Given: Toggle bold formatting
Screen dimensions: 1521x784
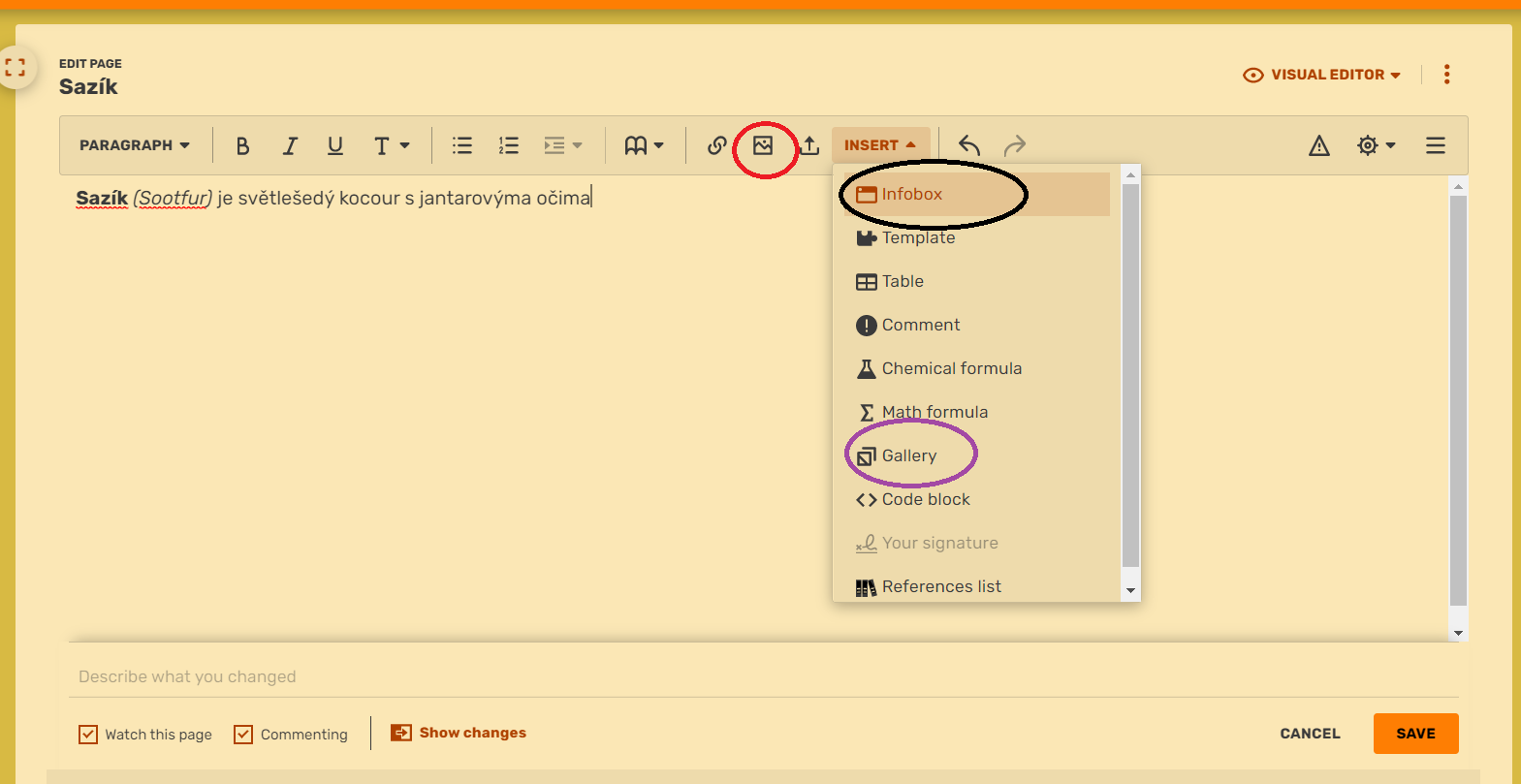Looking at the screenshot, I should (x=242, y=145).
